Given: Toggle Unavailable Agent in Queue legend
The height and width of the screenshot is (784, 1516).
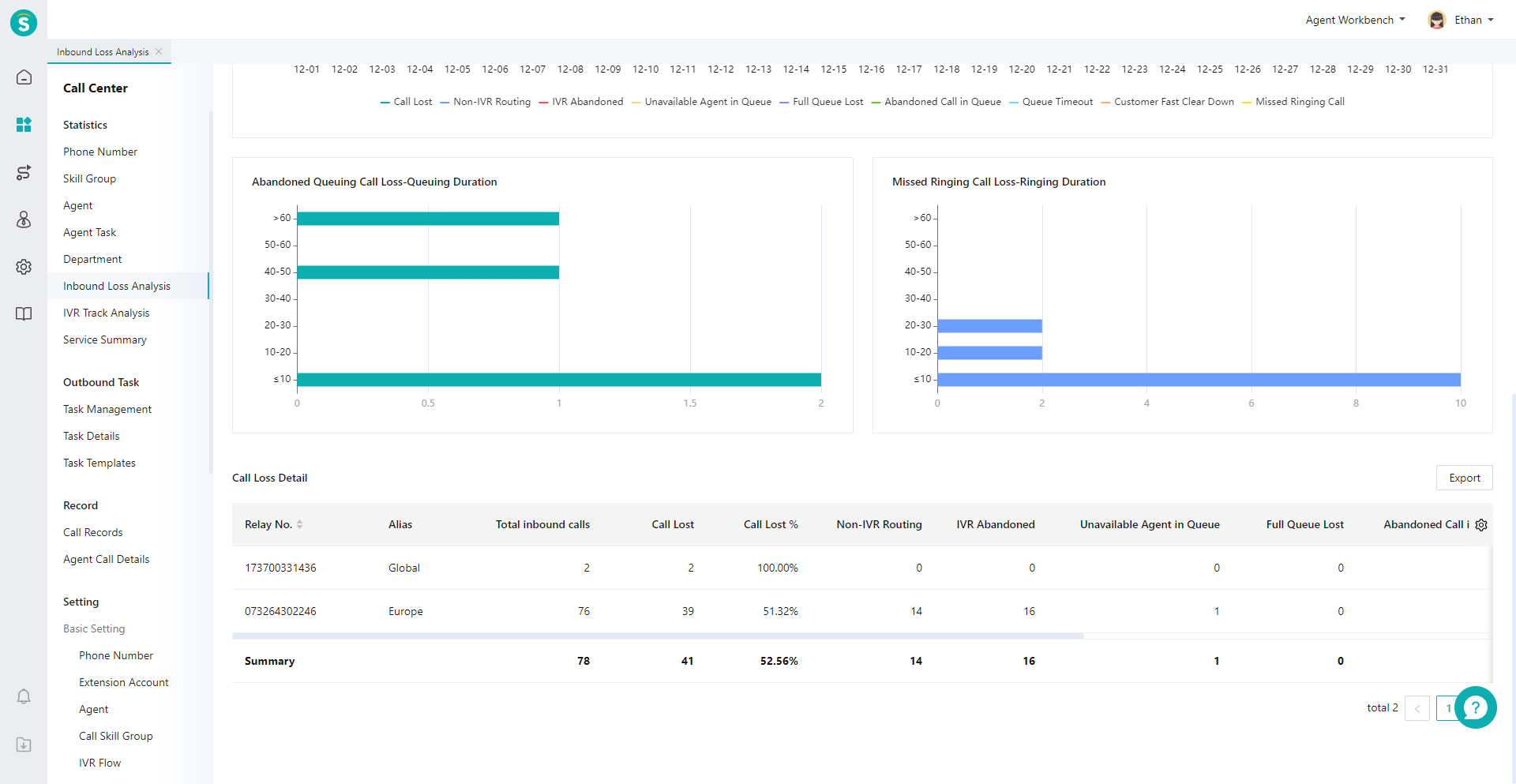Looking at the screenshot, I should [701, 102].
